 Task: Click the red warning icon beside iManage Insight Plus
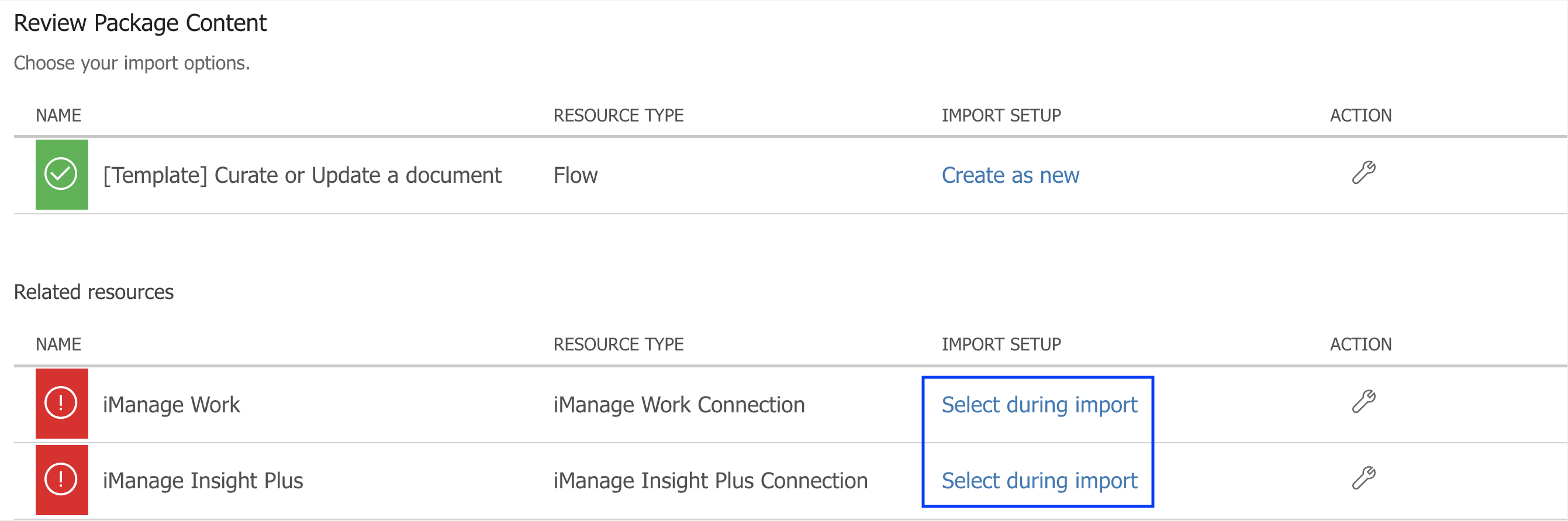[x=61, y=480]
